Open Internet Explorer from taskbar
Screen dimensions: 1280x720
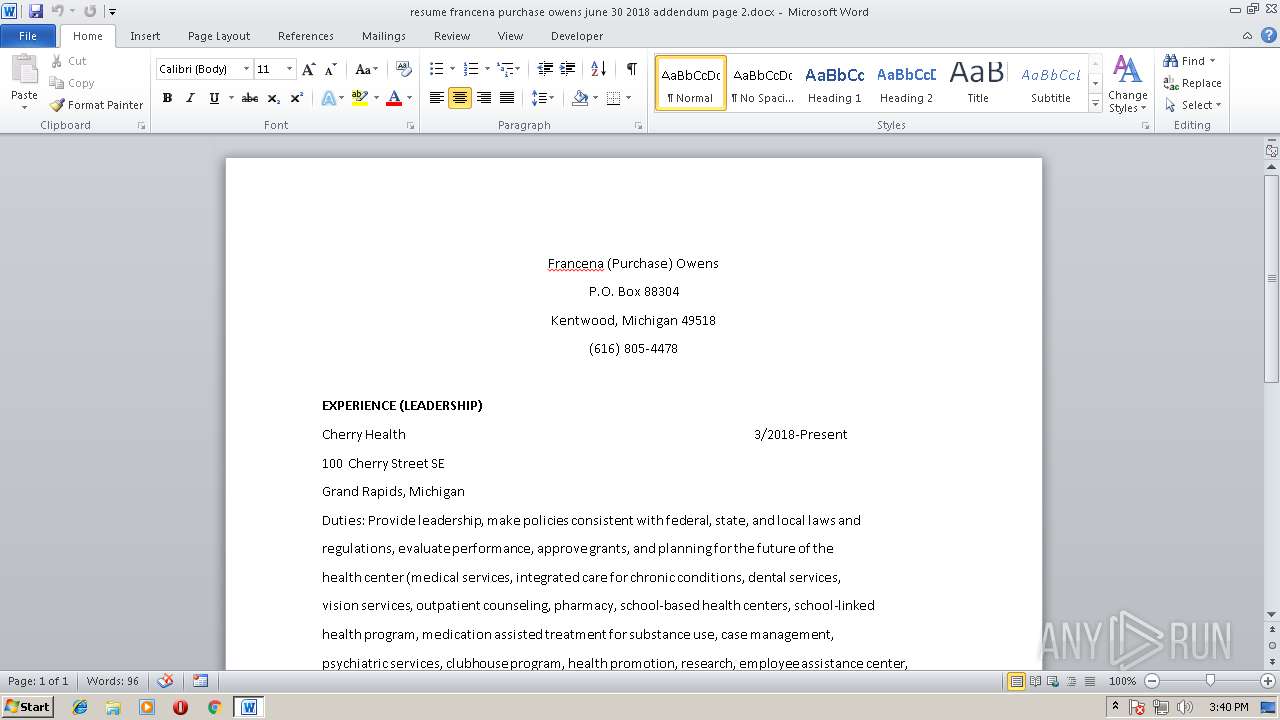click(x=80, y=707)
